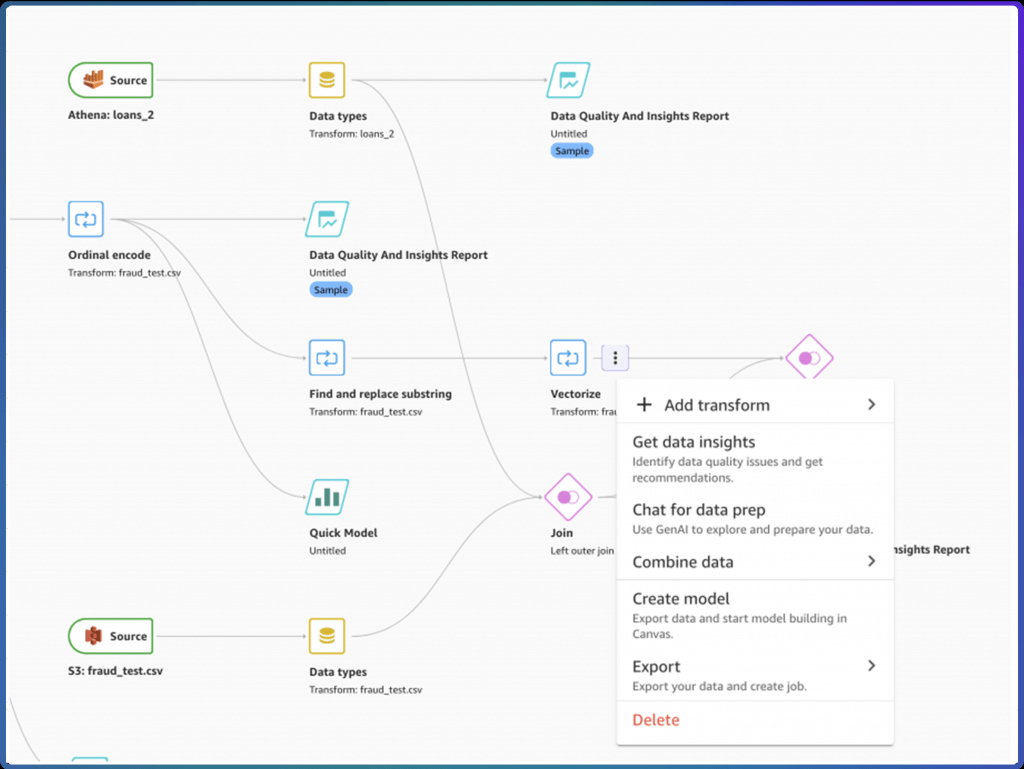Image resolution: width=1024 pixels, height=769 pixels.
Task: Click the Data types node for loans_2
Action: point(327,80)
